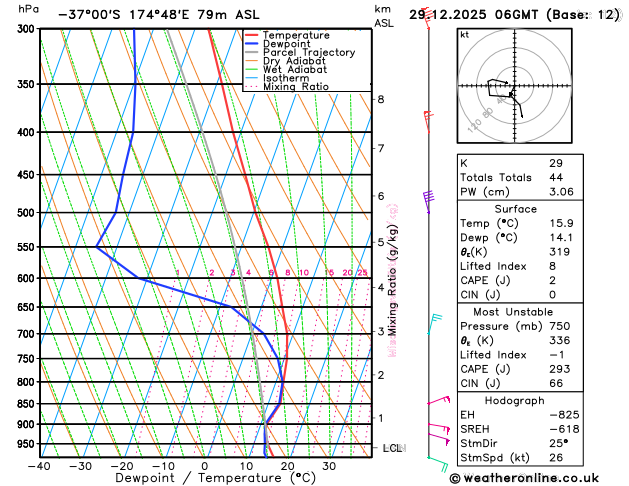629x486 pixels.
Task: Select the Mixing Ratio legend label
Action: pyautogui.click(x=296, y=87)
